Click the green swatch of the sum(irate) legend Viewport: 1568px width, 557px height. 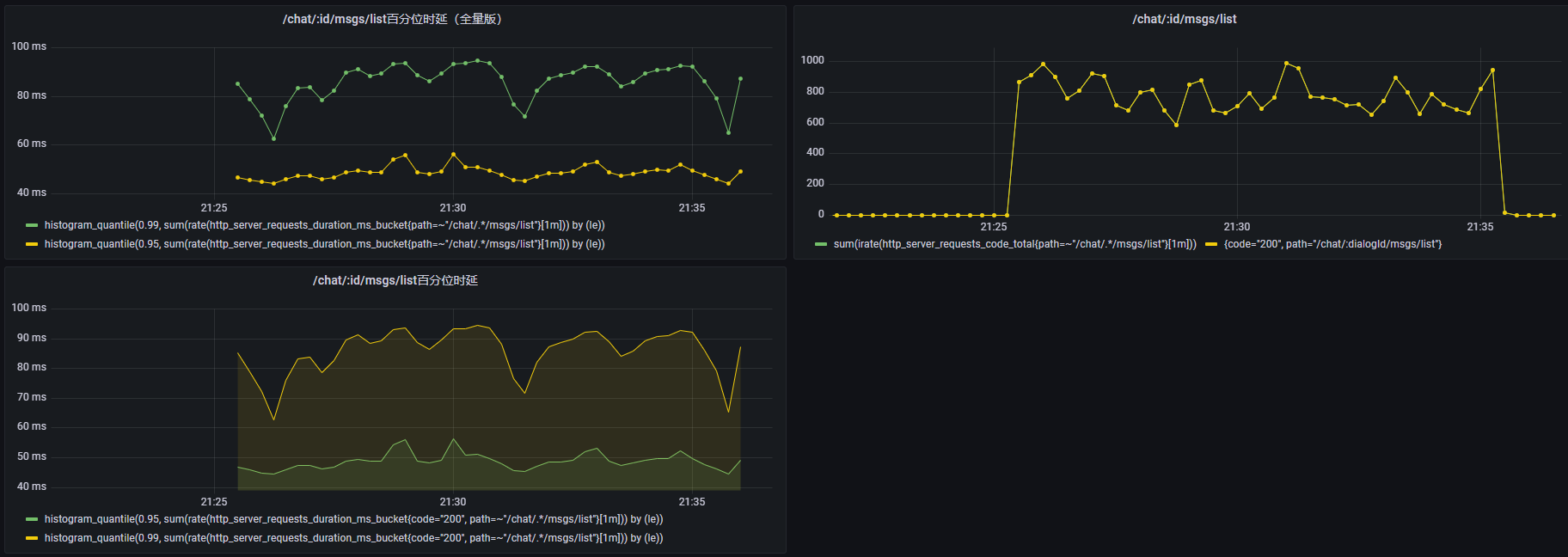pyautogui.click(x=821, y=244)
